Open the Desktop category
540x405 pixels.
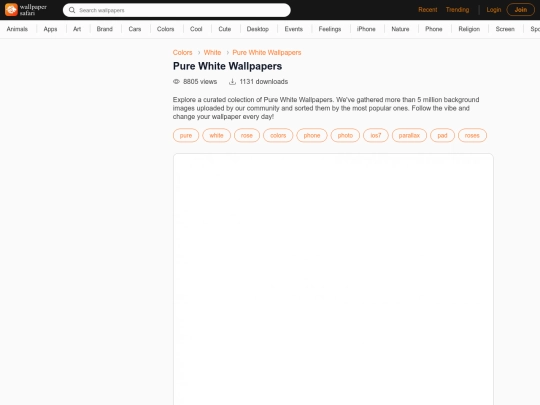[258, 29]
